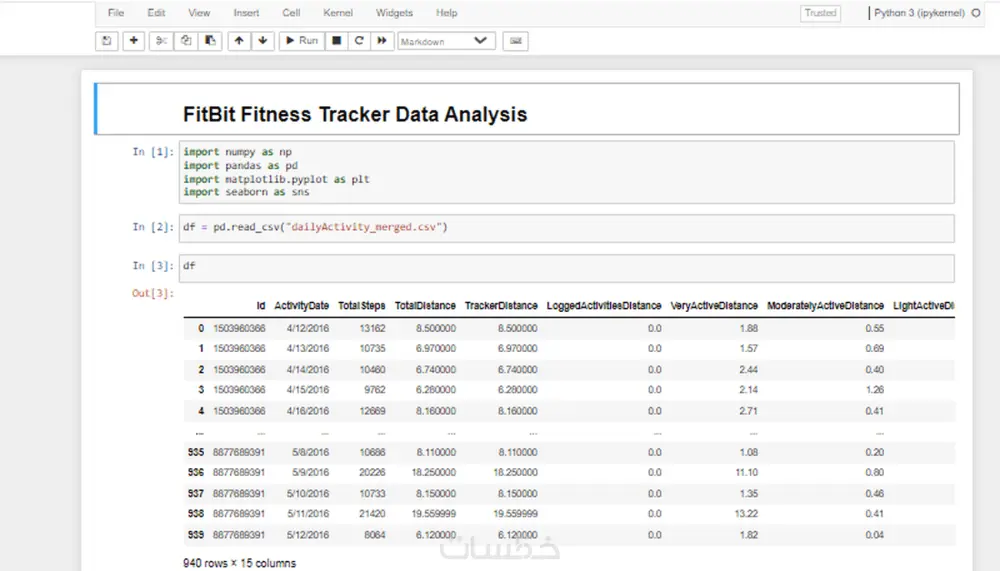The image size is (1000, 571).
Task: Move selected cell up arrow
Action: coord(239,41)
